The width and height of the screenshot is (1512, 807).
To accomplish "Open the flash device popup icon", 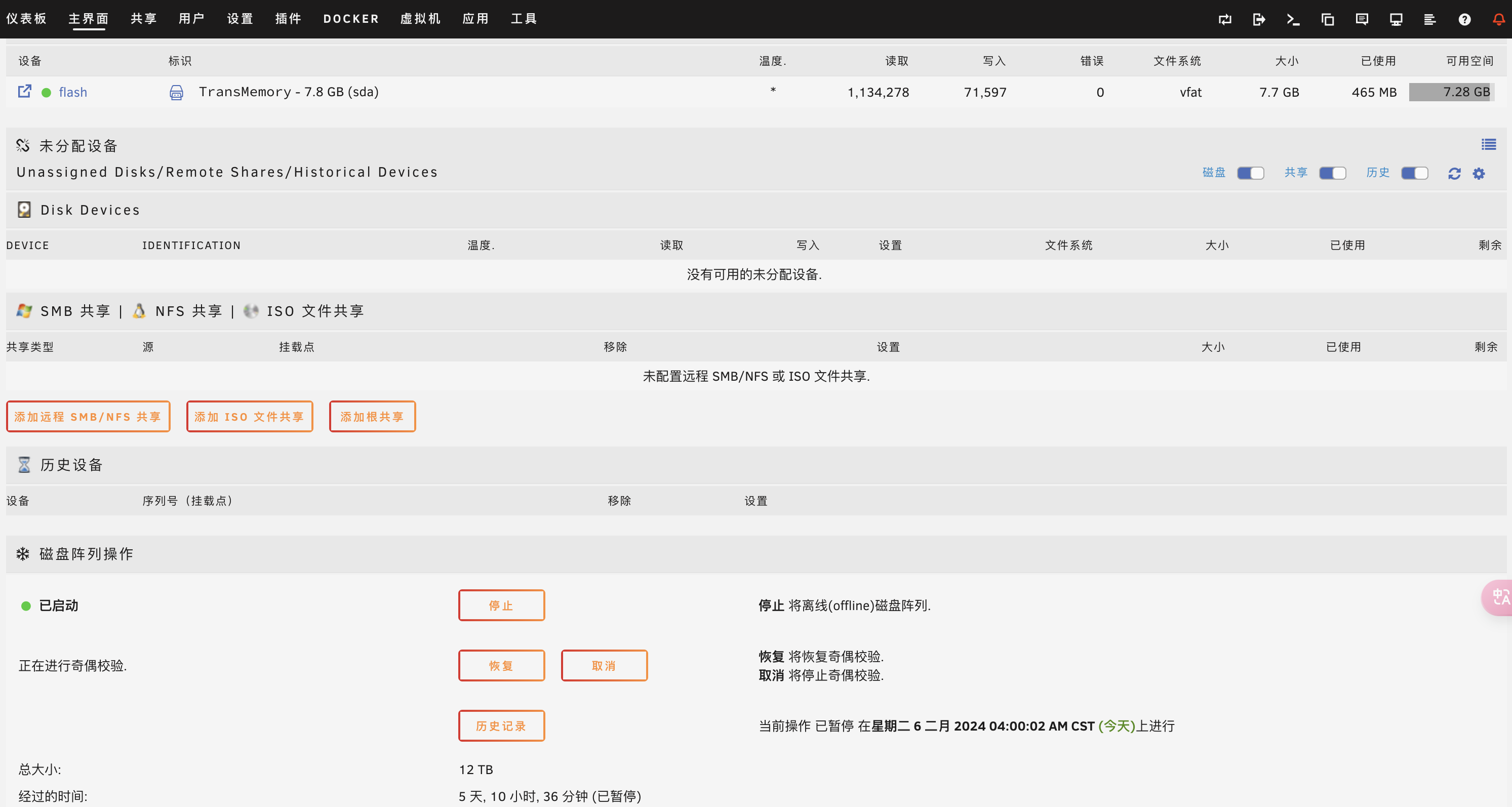I will click(24, 92).
